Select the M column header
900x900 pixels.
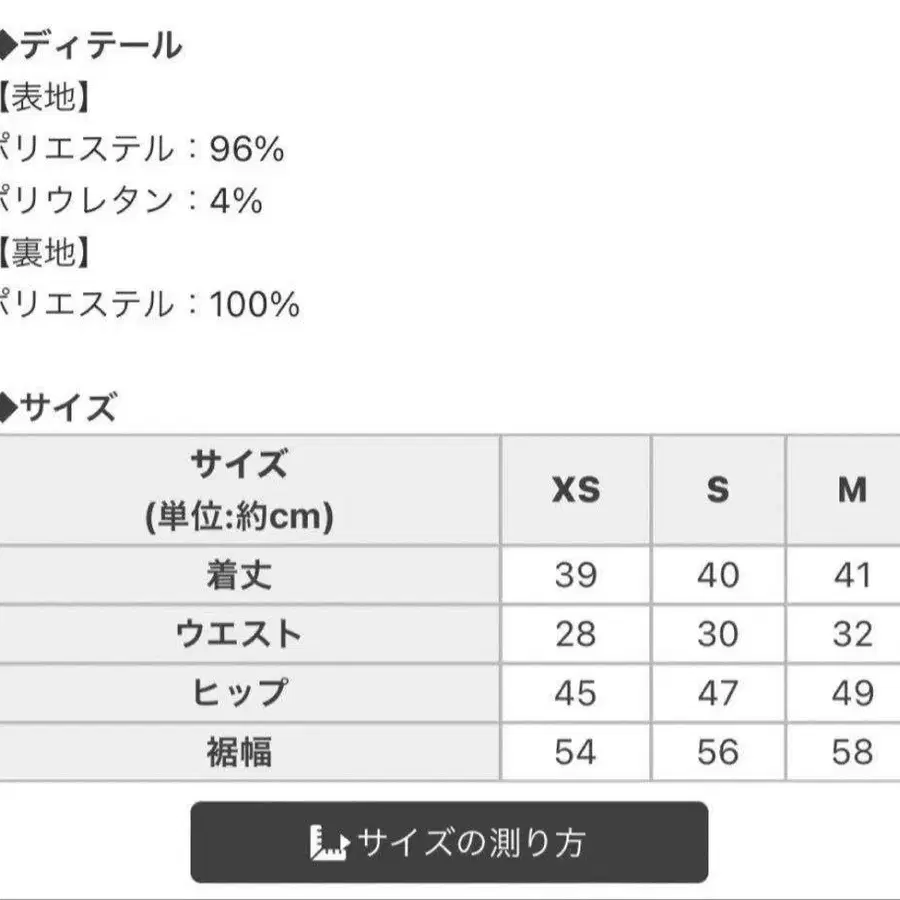click(x=852, y=490)
